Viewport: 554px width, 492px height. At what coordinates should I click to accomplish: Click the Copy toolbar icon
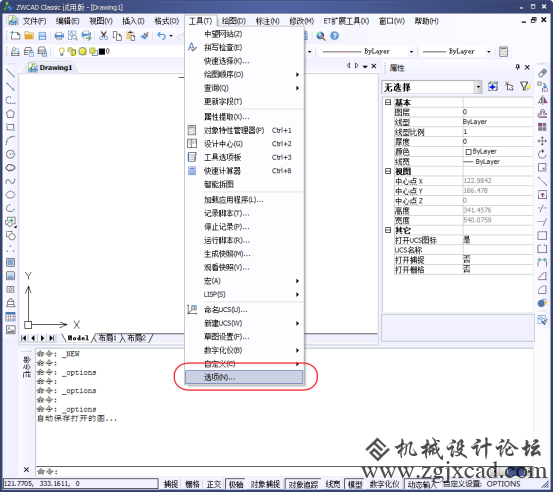tap(117, 36)
